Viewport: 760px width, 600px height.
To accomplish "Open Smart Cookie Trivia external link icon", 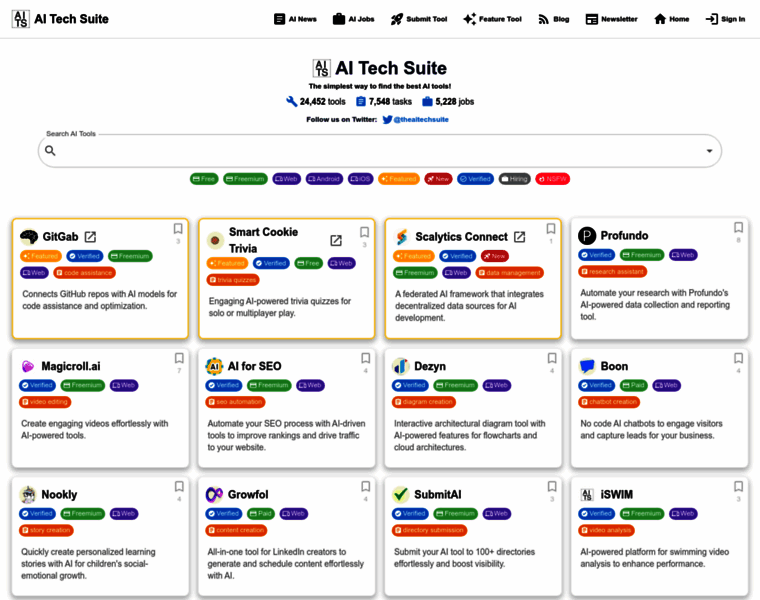I will coord(336,240).
